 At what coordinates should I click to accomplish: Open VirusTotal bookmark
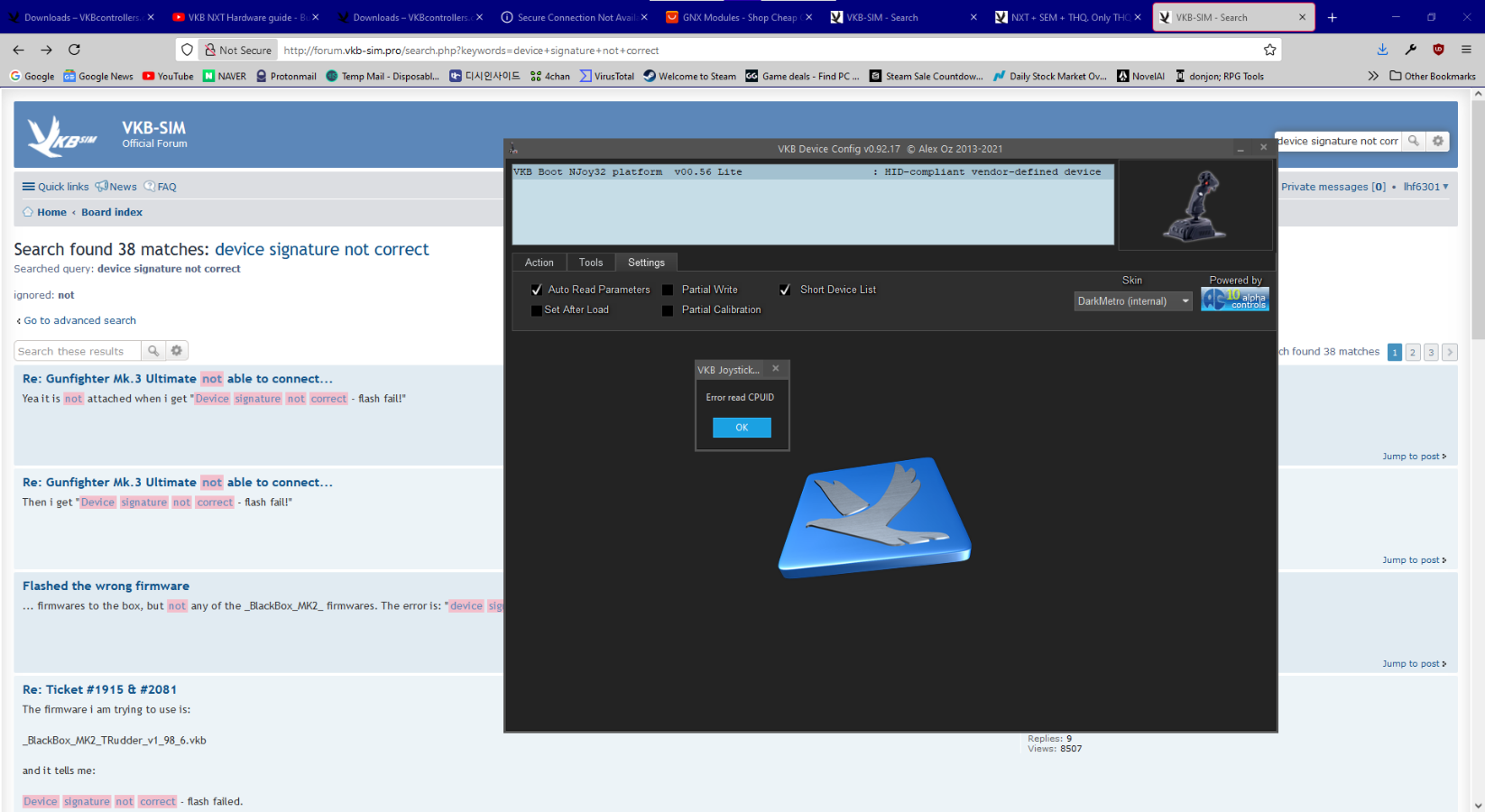[x=606, y=77]
